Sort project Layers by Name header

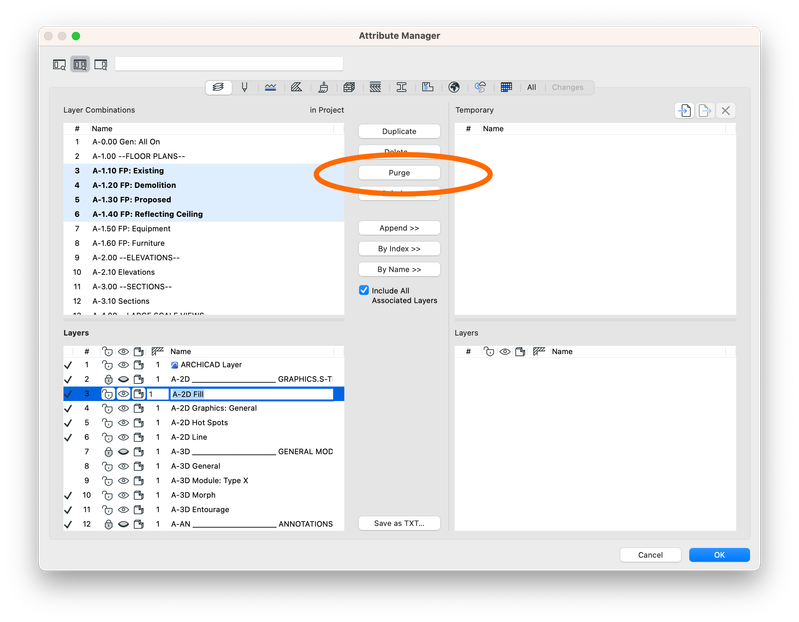pos(181,351)
